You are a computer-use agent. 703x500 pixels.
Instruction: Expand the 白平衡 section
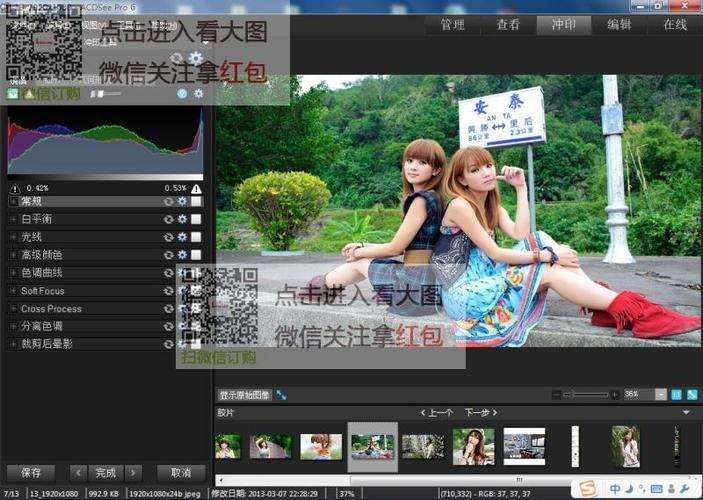tap(13, 219)
